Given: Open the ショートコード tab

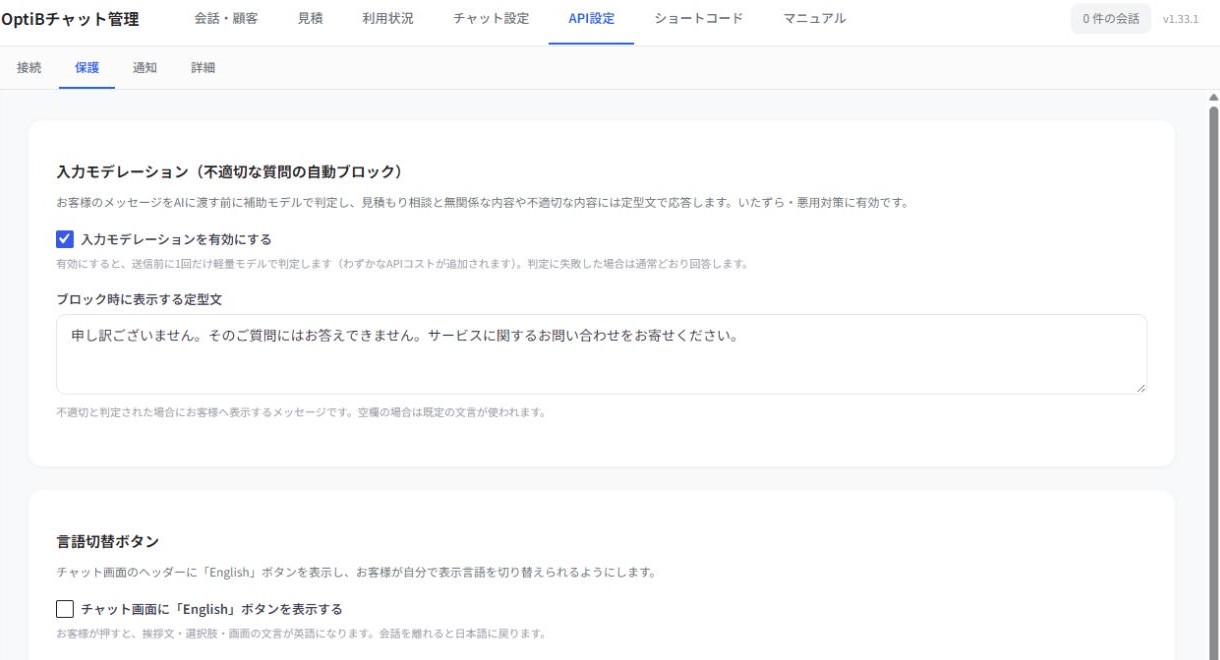Looking at the screenshot, I should (x=698, y=19).
